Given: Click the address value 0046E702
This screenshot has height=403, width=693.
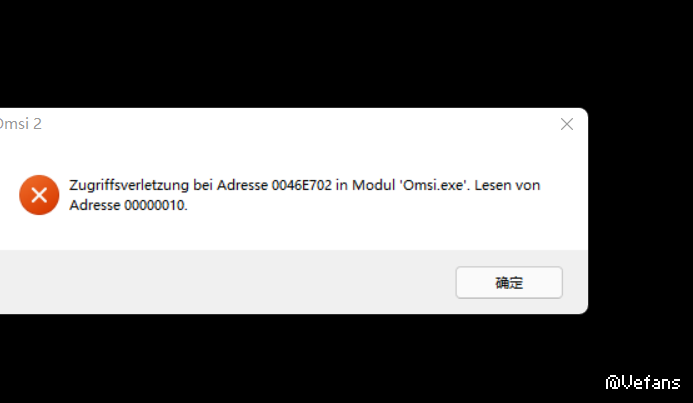Looking at the screenshot, I should pos(301,185).
